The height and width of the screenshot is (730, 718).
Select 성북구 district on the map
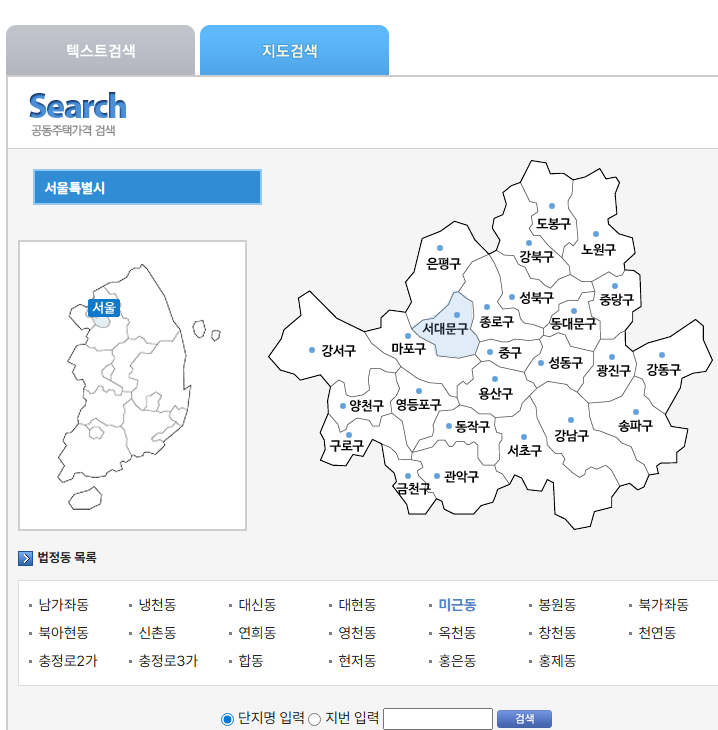click(536, 297)
